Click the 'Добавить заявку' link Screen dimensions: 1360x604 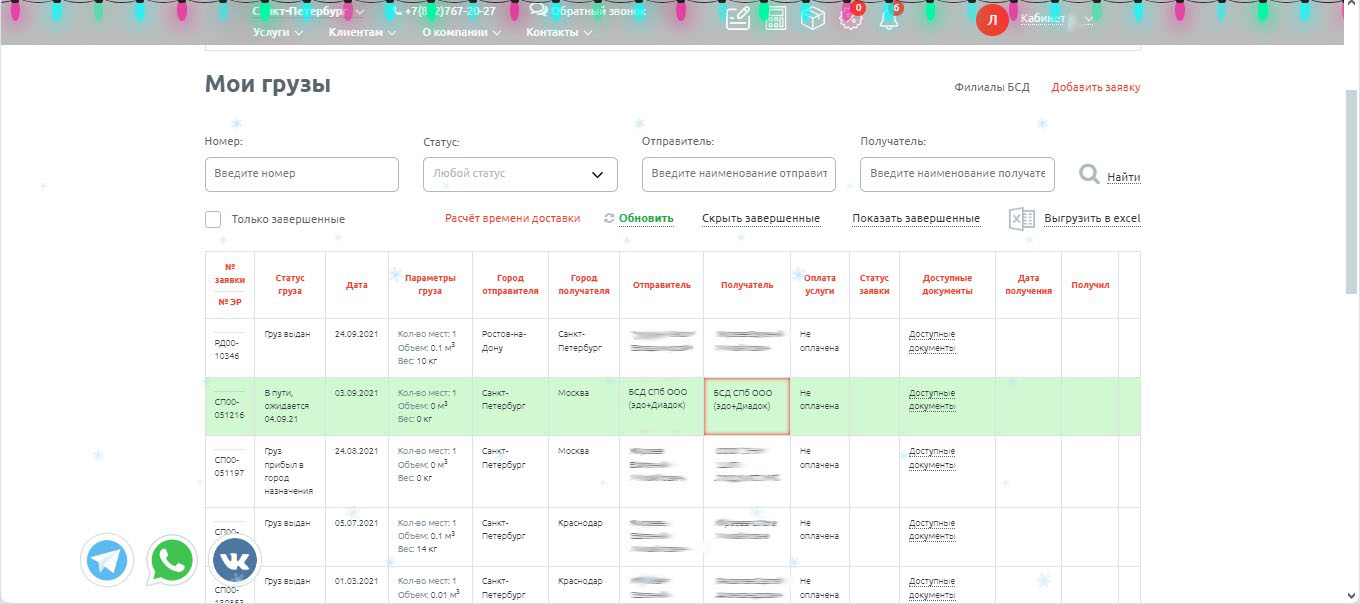1095,87
